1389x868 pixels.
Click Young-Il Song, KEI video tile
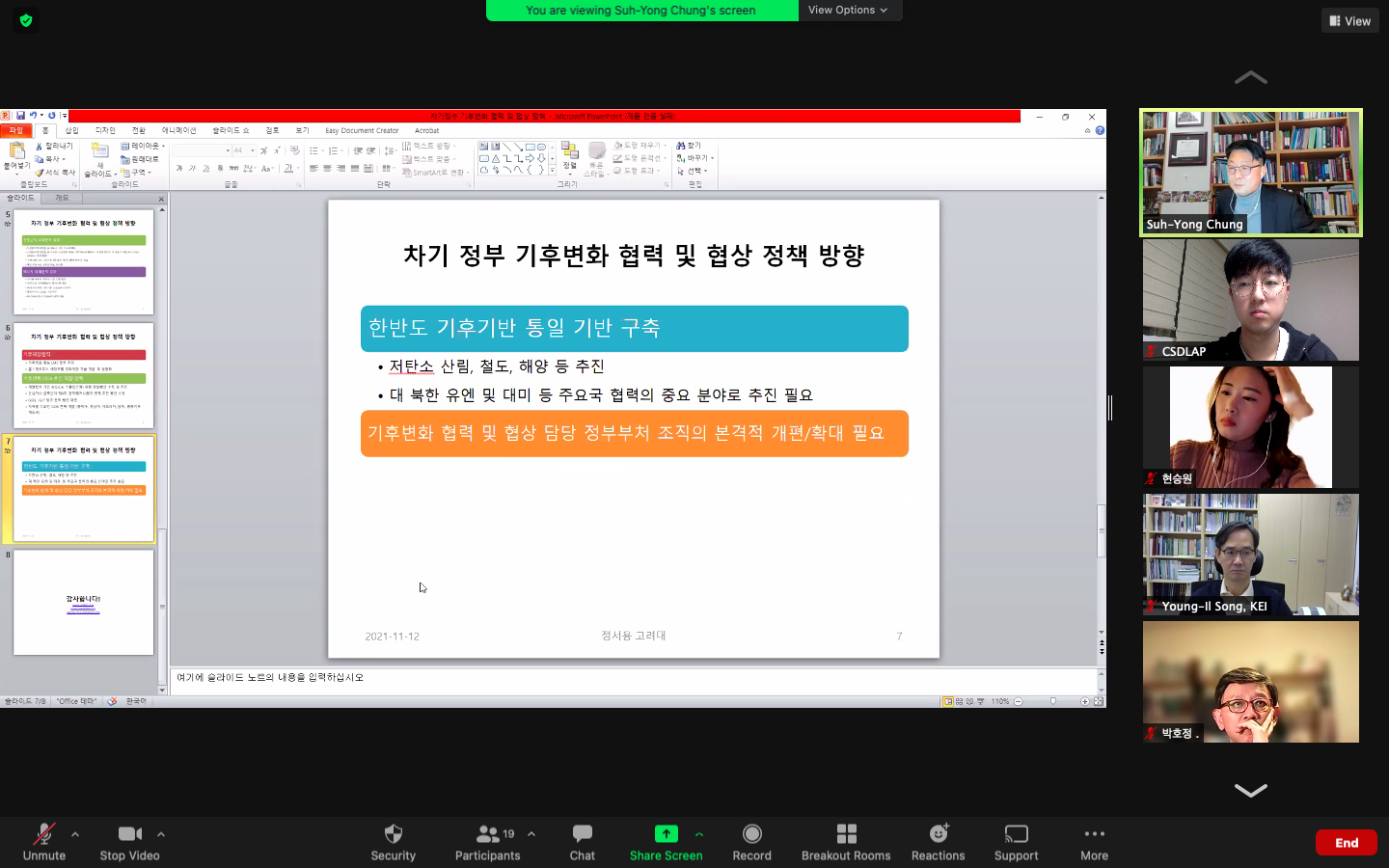click(1250, 555)
